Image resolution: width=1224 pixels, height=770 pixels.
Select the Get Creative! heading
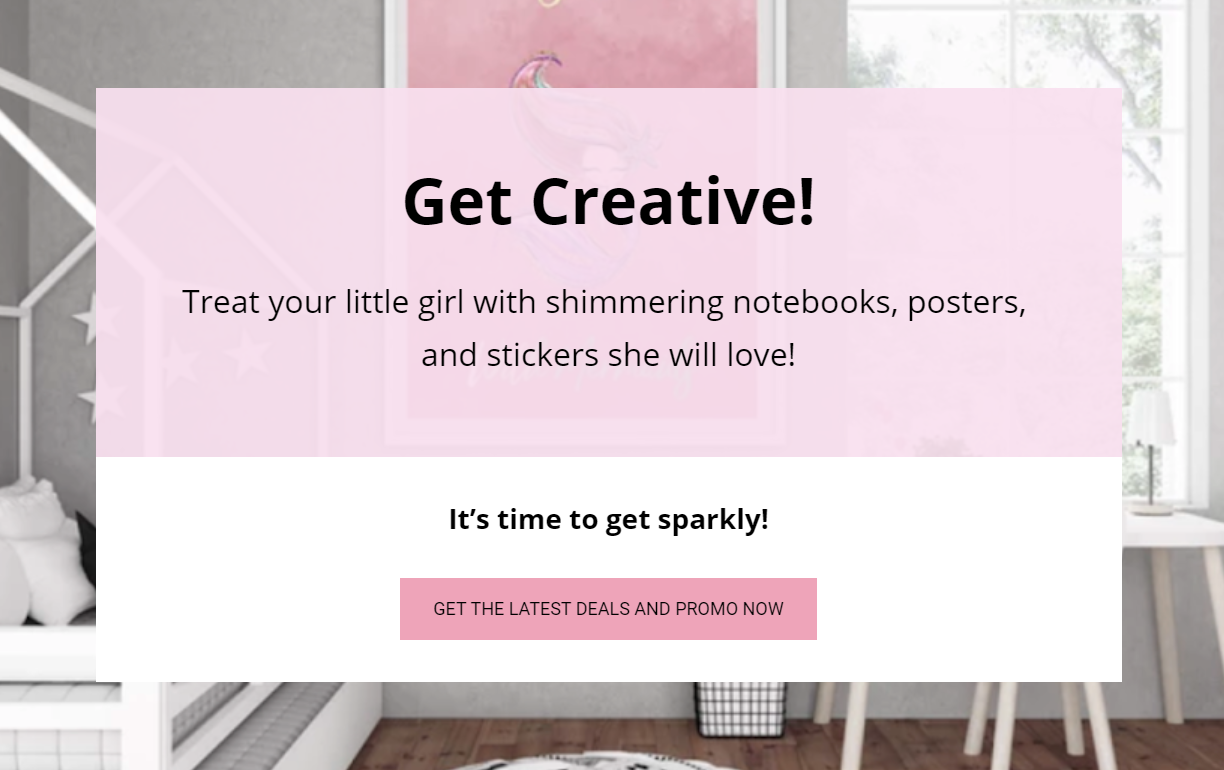pos(608,201)
